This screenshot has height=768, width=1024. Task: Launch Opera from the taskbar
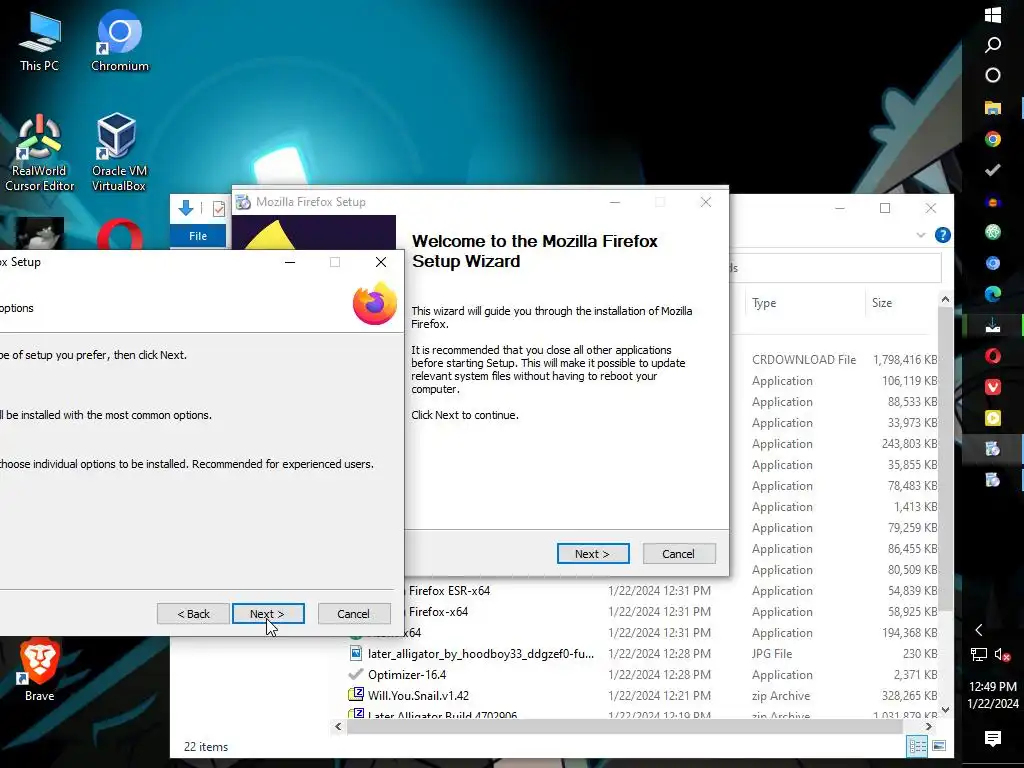(x=993, y=356)
